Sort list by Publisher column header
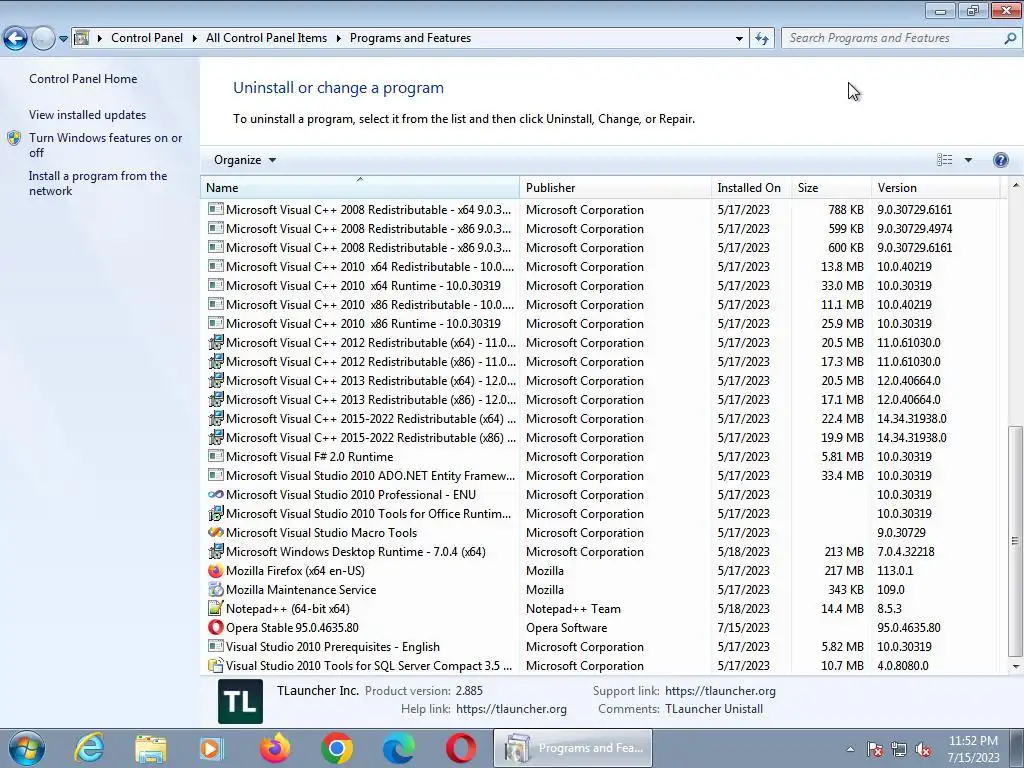 [616, 187]
